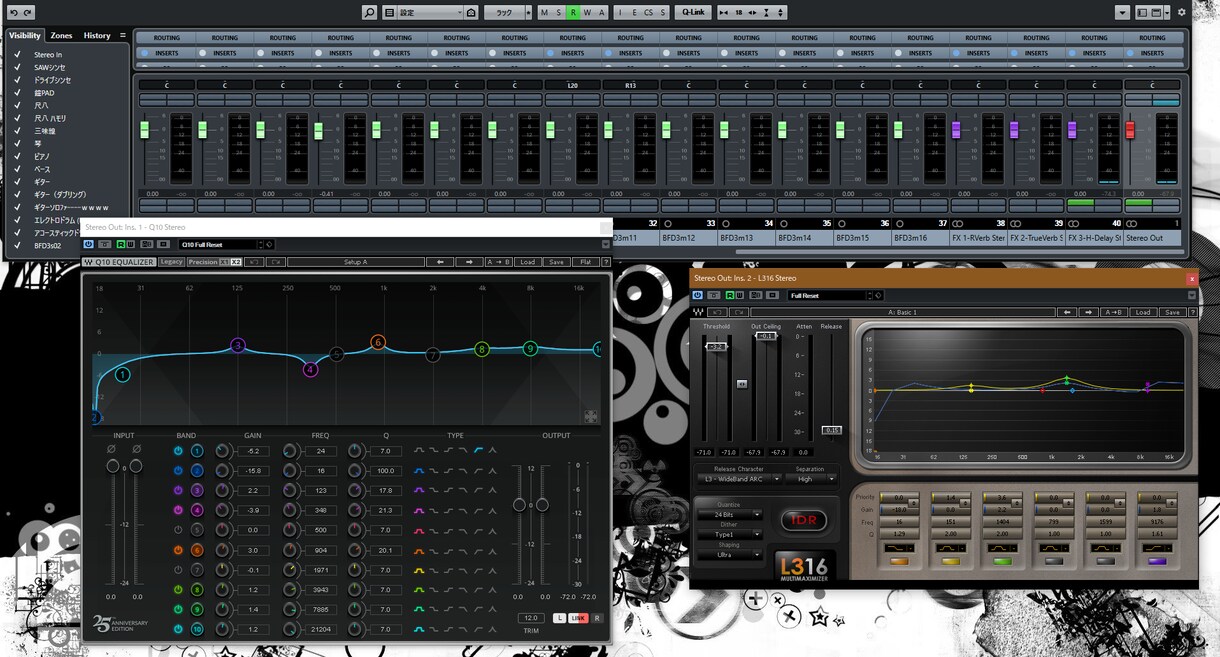Click the Legacy button in Q10 Equalizer

(x=172, y=262)
